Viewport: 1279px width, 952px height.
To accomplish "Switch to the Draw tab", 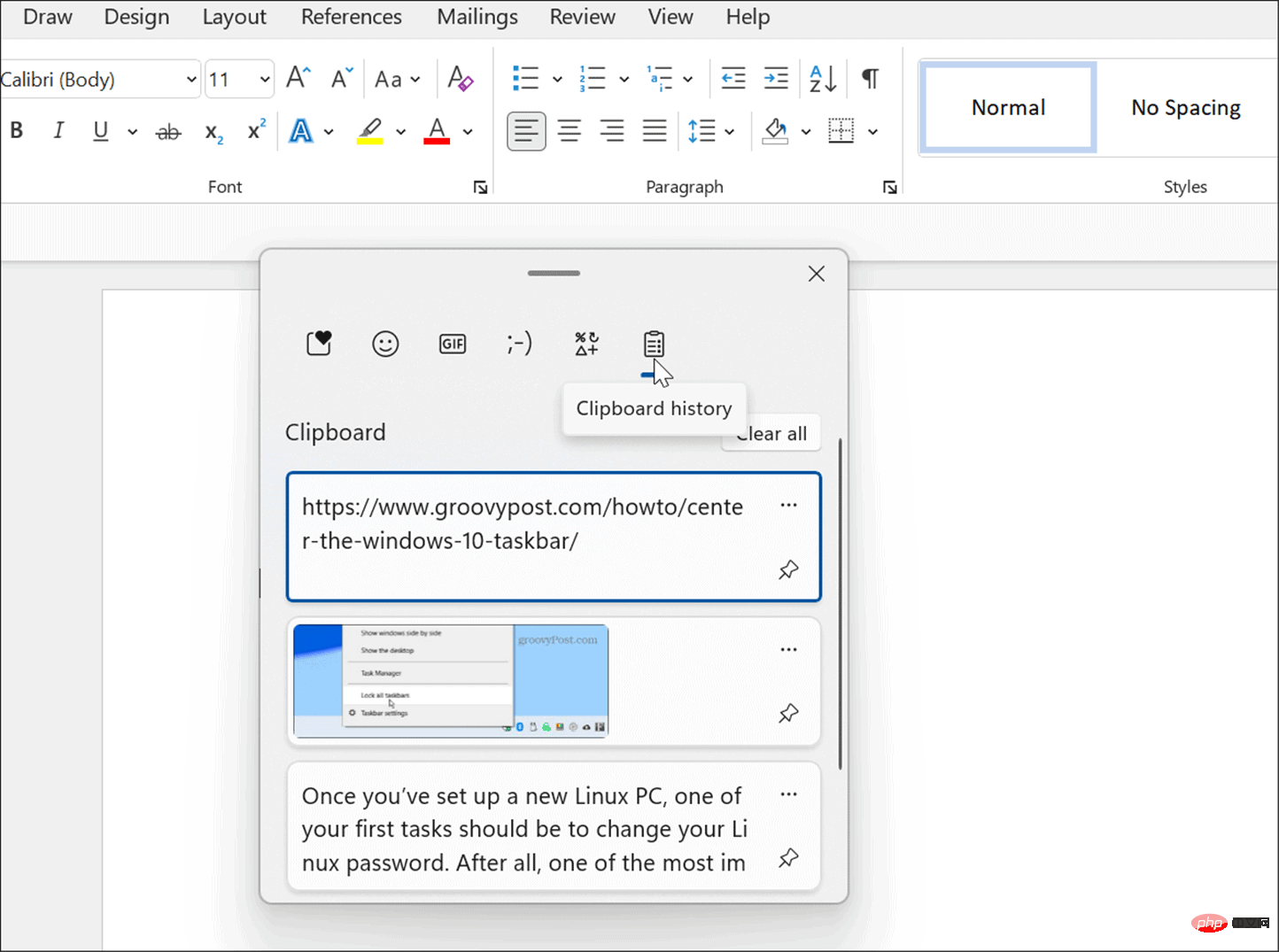I will 48,17.
